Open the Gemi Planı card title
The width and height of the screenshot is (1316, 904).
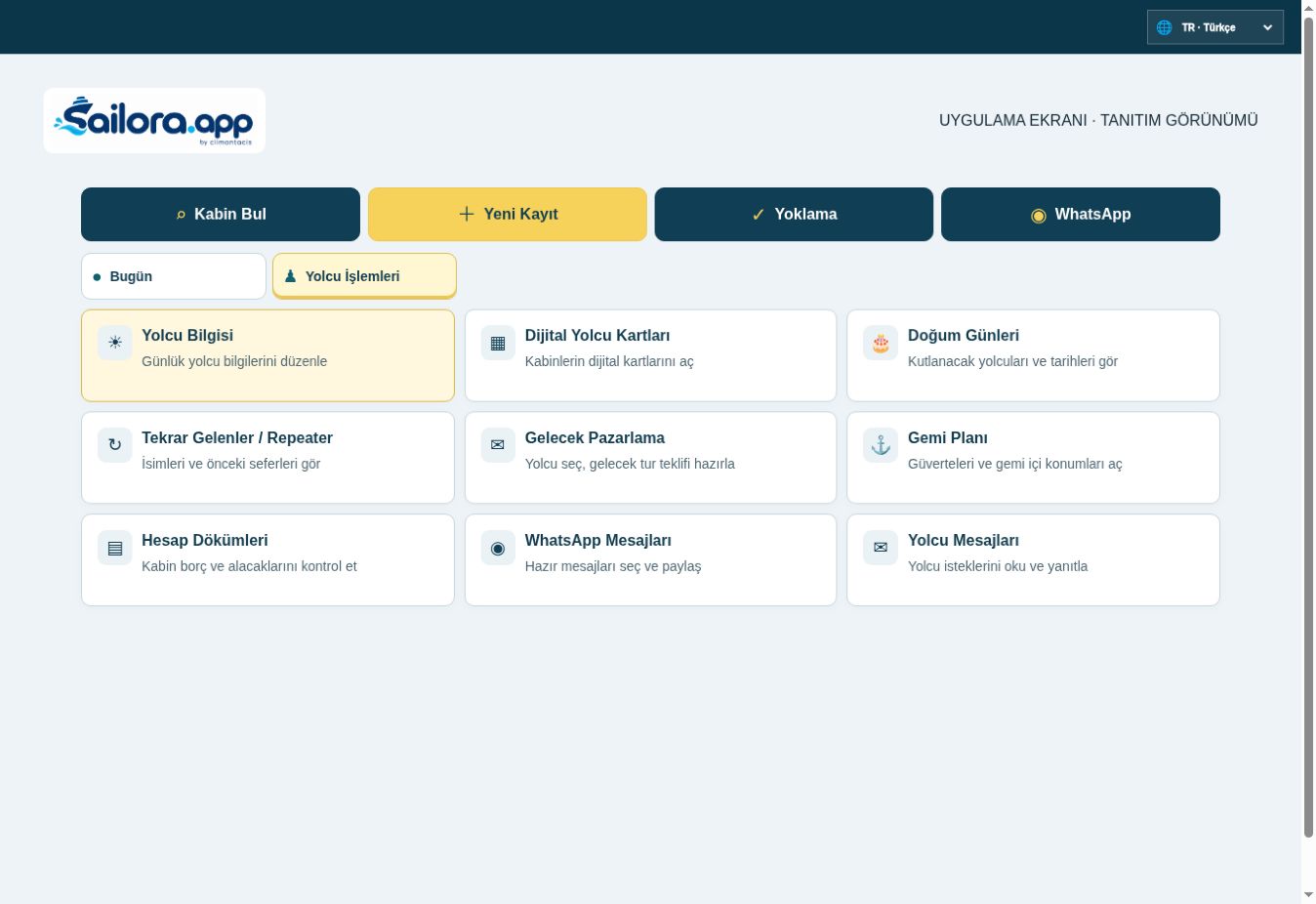pos(948,437)
